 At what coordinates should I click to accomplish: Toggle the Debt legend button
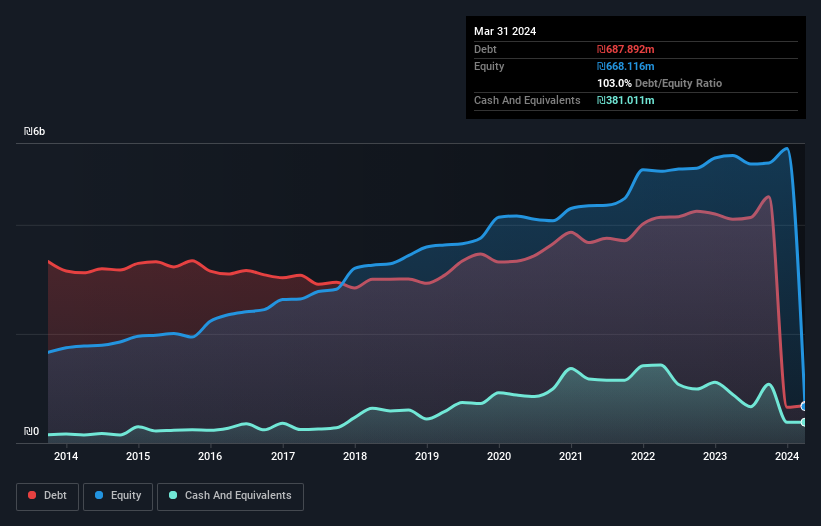point(48,496)
